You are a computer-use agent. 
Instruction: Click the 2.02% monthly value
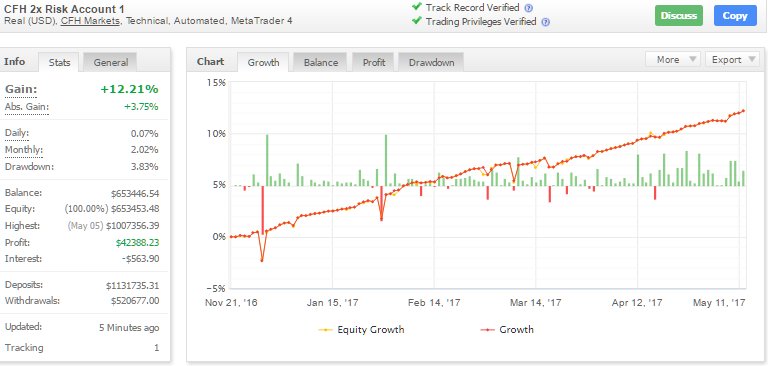click(144, 150)
